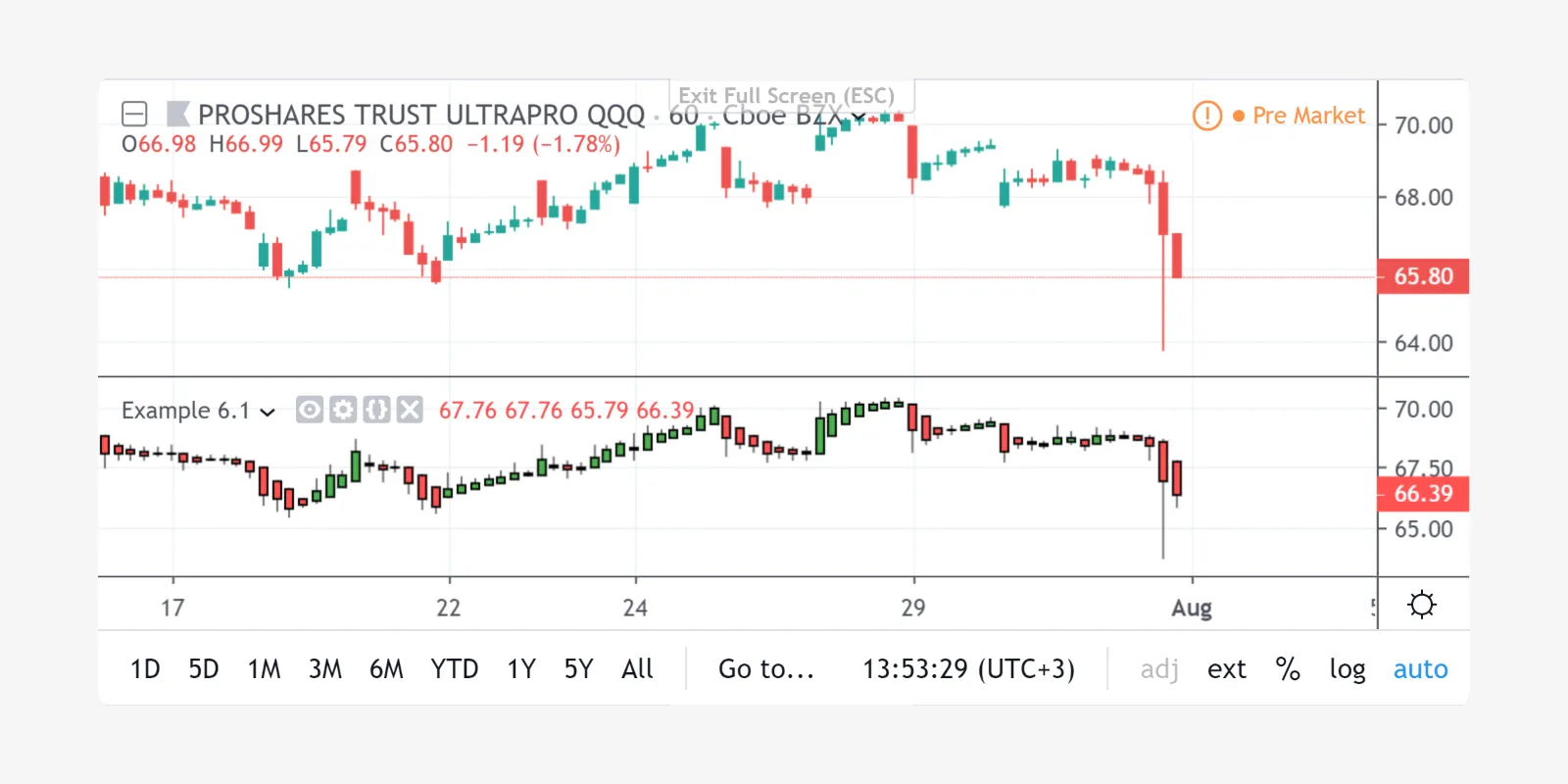Click the 13:53:29 (UTC+3) timezone clock
This screenshot has width=1568, height=784.
(968, 669)
